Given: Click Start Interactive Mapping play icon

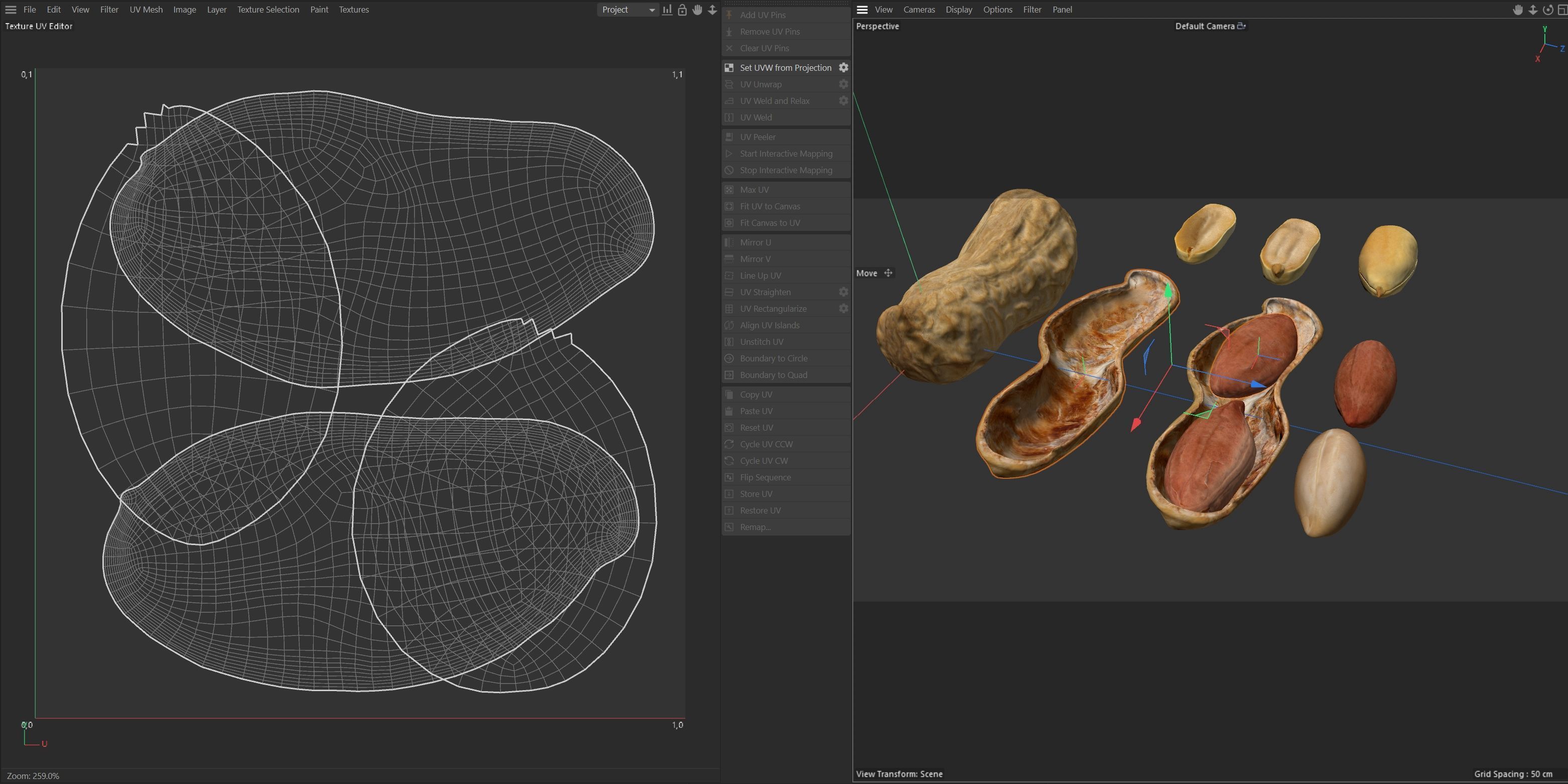Looking at the screenshot, I should point(729,154).
